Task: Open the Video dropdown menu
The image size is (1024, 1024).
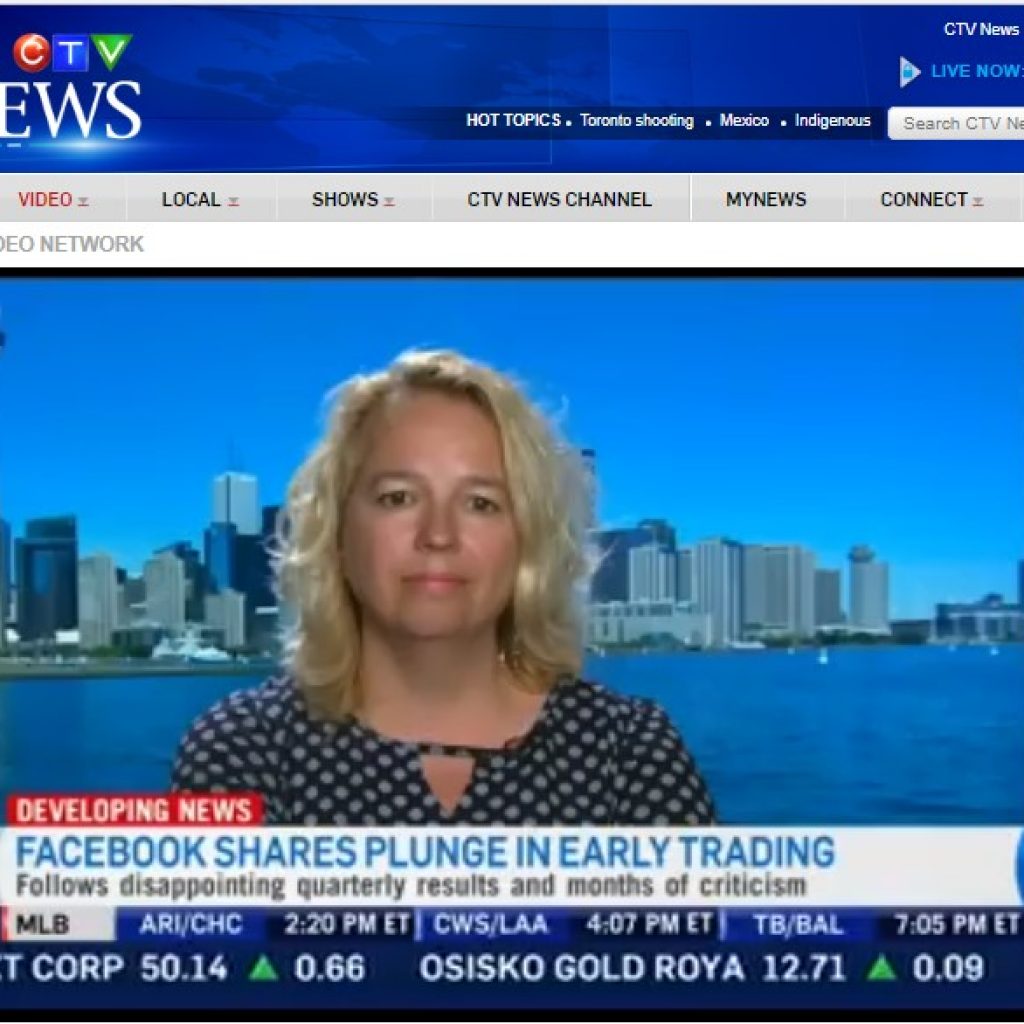Action: [x=53, y=199]
